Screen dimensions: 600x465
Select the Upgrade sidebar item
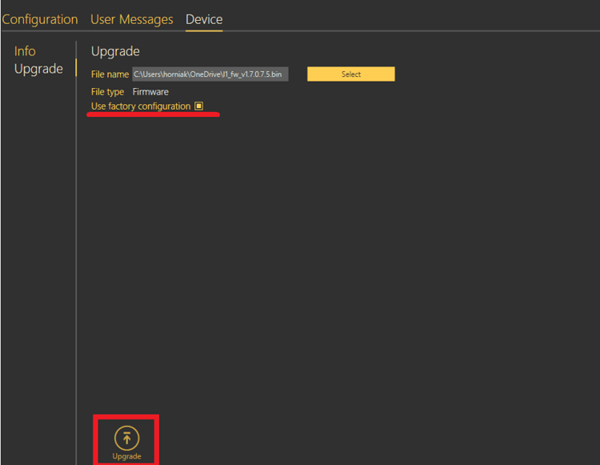coord(39,69)
